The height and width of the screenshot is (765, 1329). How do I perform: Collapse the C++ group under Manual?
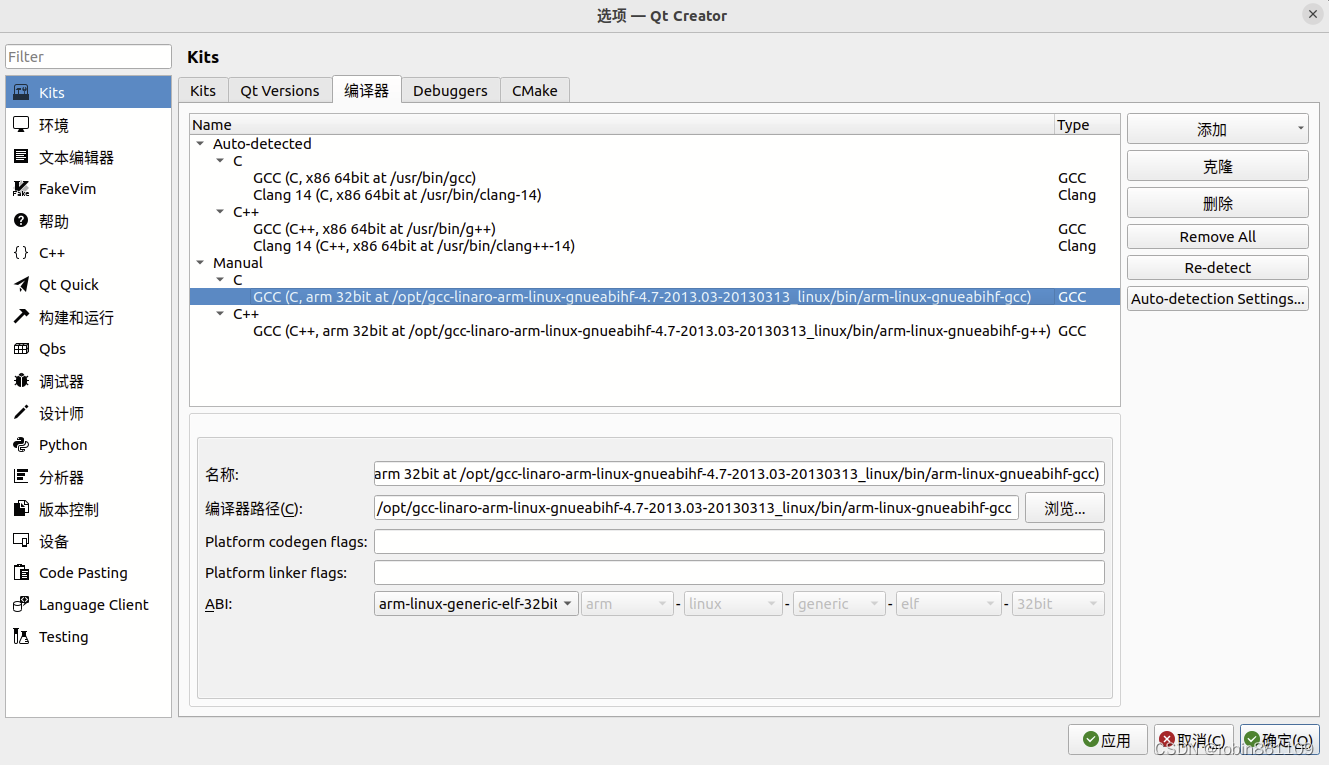pyautogui.click(x=220, y=314)
